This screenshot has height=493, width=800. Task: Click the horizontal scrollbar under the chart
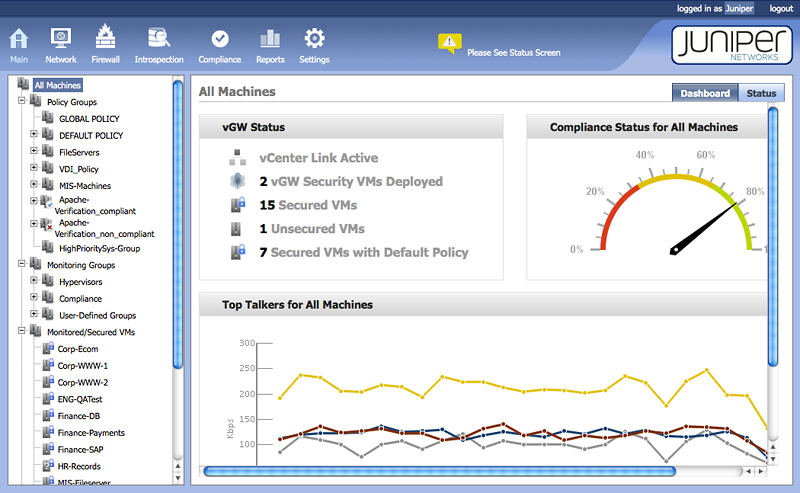440,470
